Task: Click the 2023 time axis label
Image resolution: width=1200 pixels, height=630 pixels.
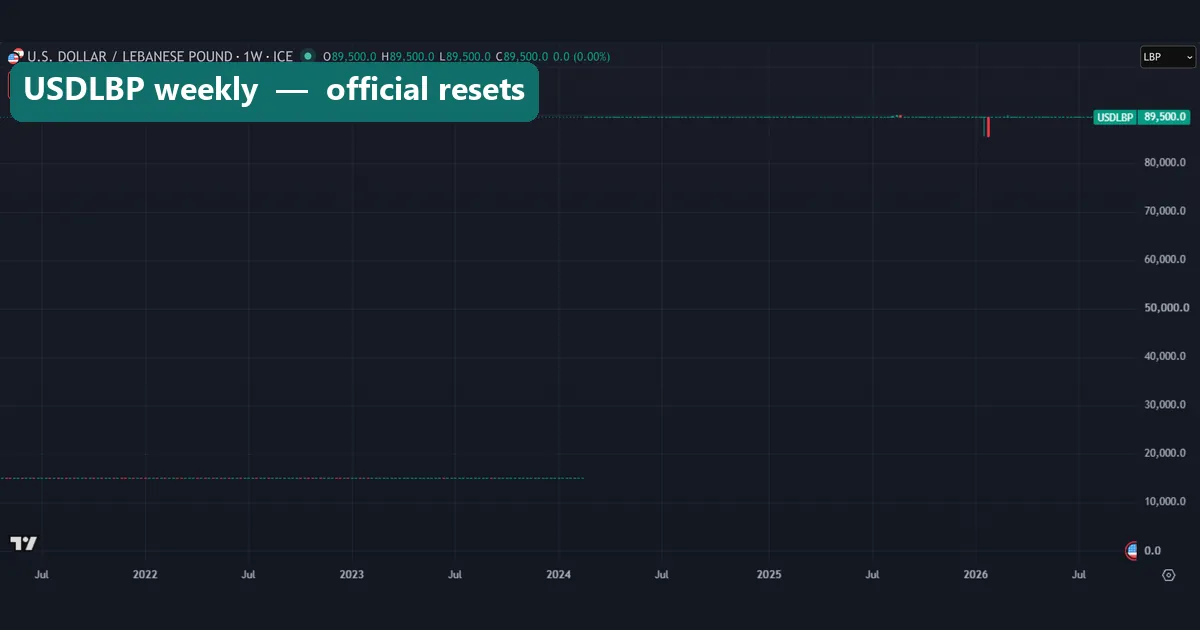Action: [352, 575]
